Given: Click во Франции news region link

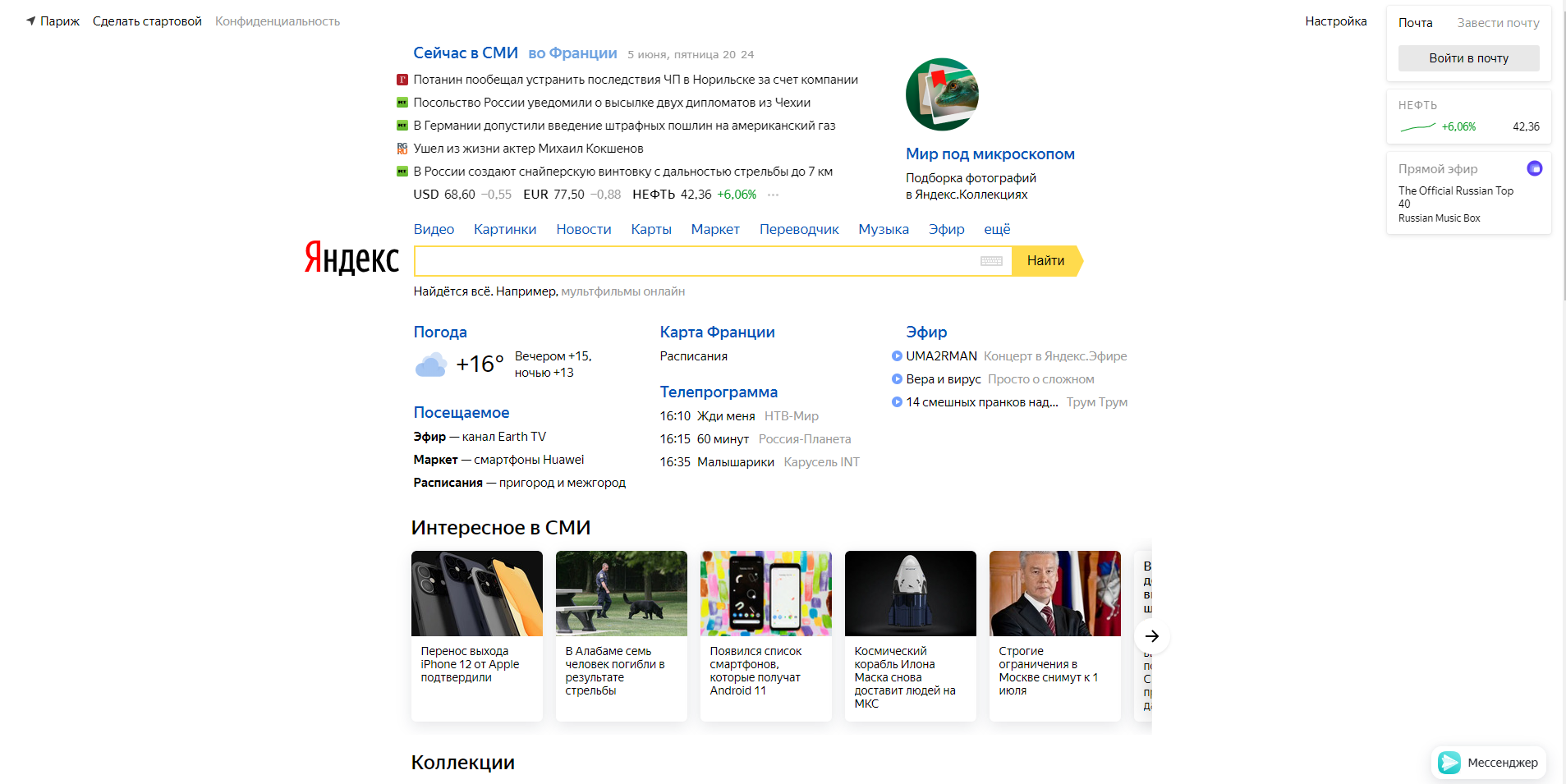Looking at the screenshot, I should pos(572,53).
